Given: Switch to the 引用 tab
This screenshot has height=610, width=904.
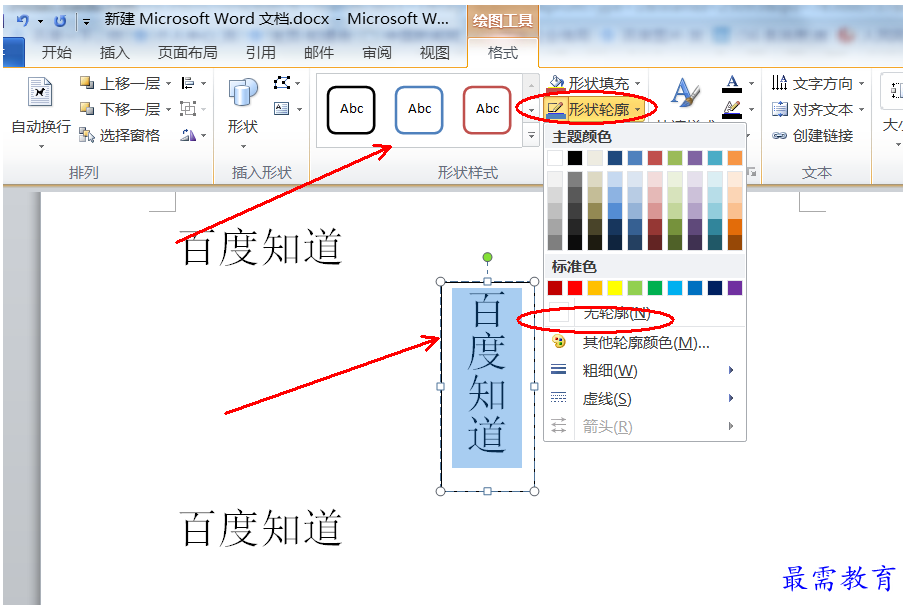Looking at the screenshot, I should coord(261,53).
